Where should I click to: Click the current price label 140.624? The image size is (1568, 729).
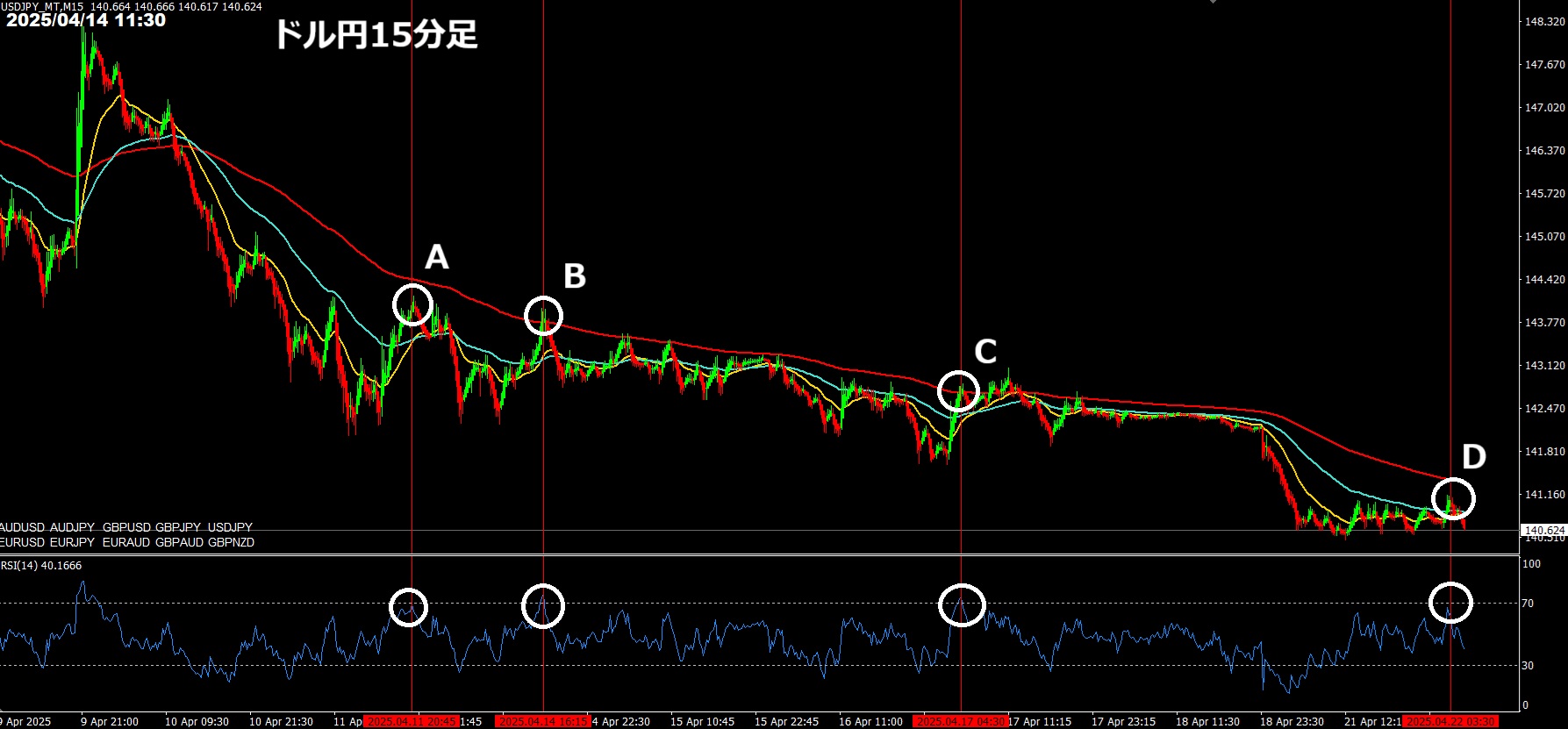click(x=1544, y=531)
